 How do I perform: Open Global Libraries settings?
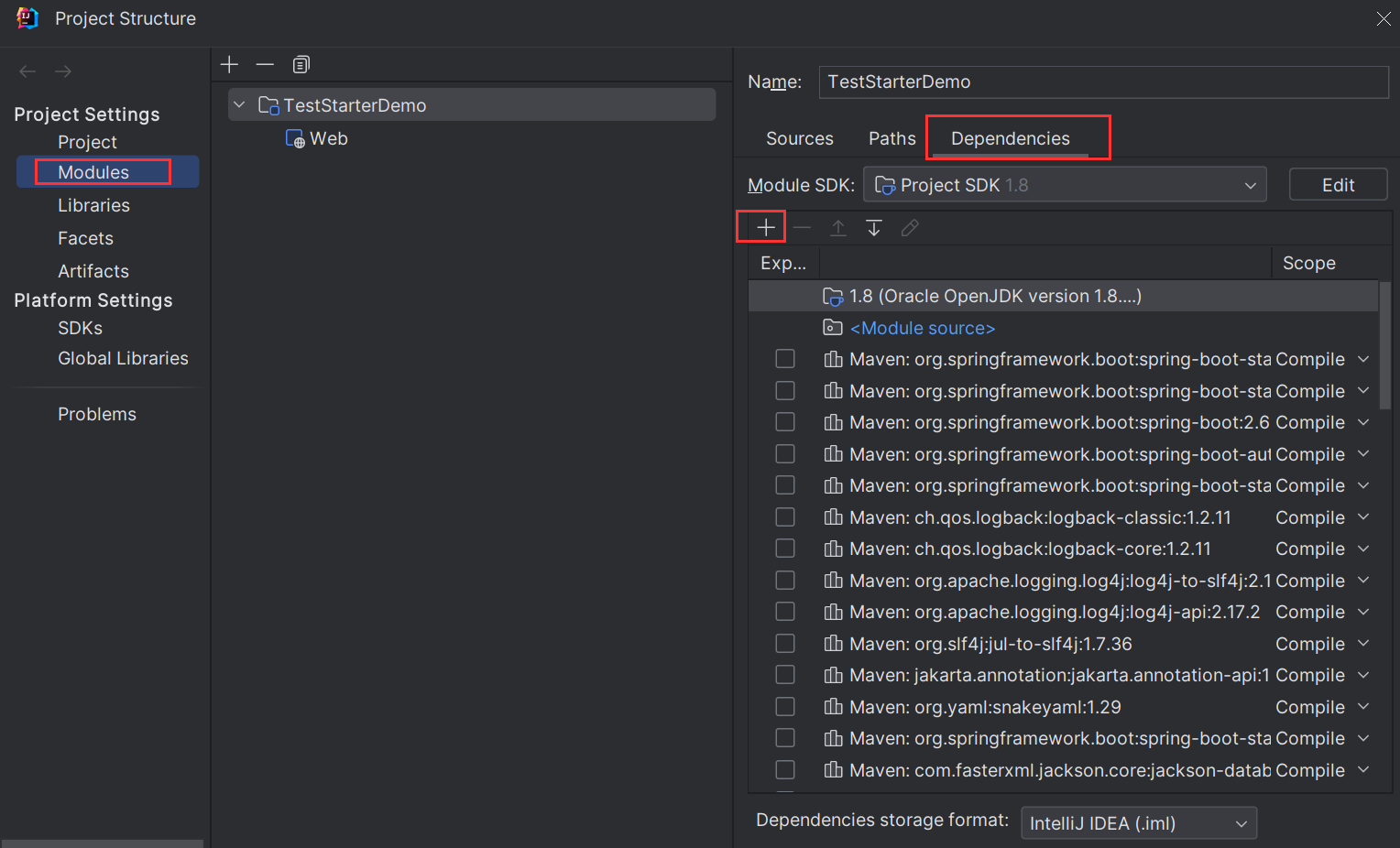pos(123,358)
